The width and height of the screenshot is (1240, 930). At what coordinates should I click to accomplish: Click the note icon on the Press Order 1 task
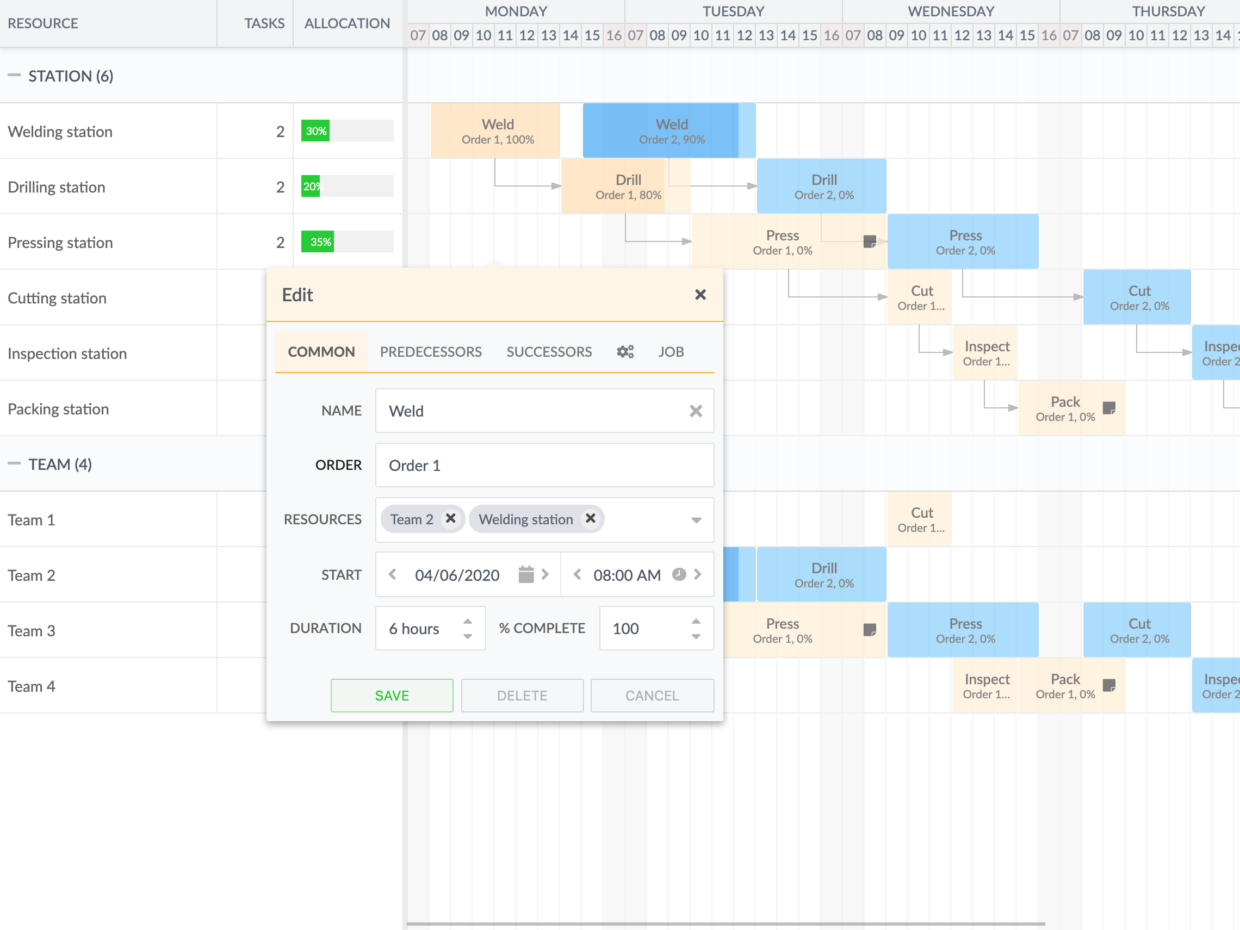[x=869, y=239]
